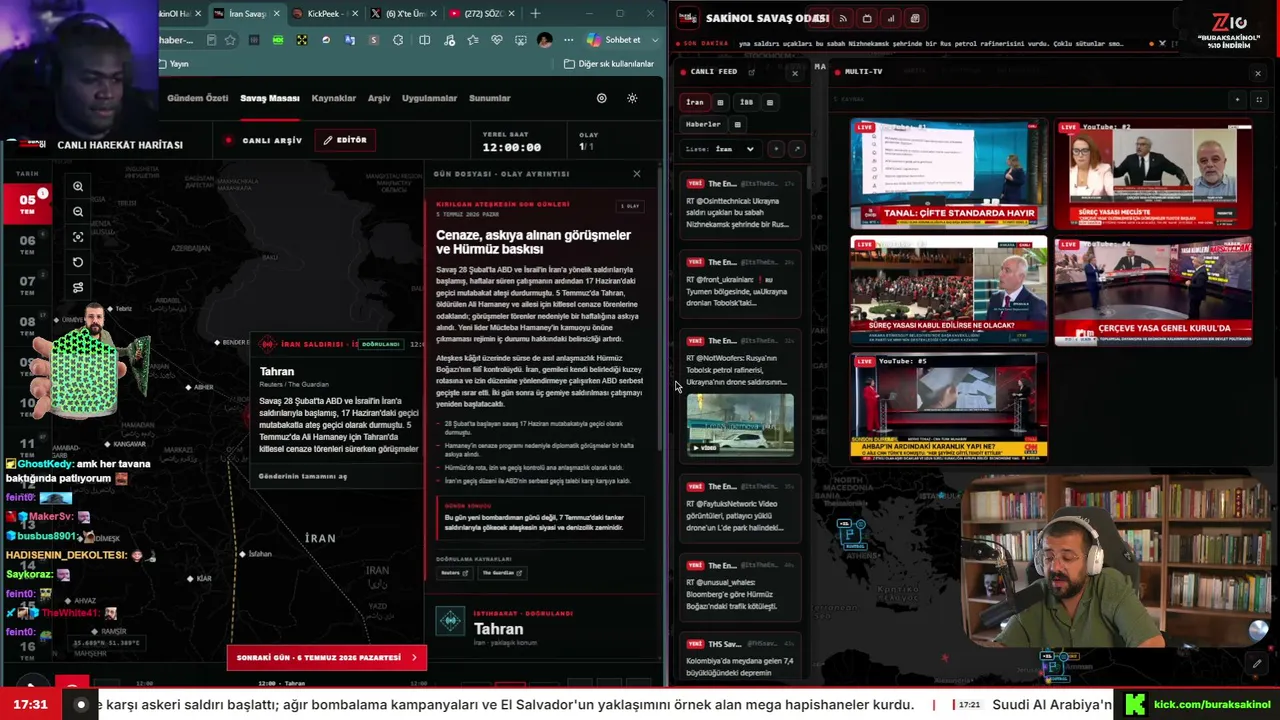Close the Gün Dosyası event details panel
The width and height of the screenshot is (1280, 720).
point(636,174)
